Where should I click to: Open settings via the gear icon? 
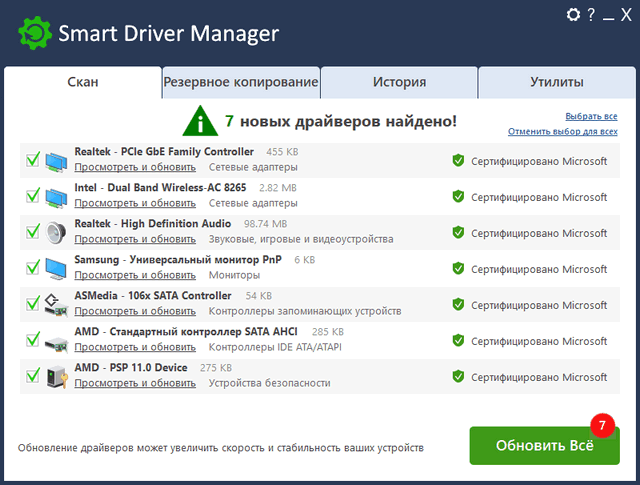(x=573, y=15)
